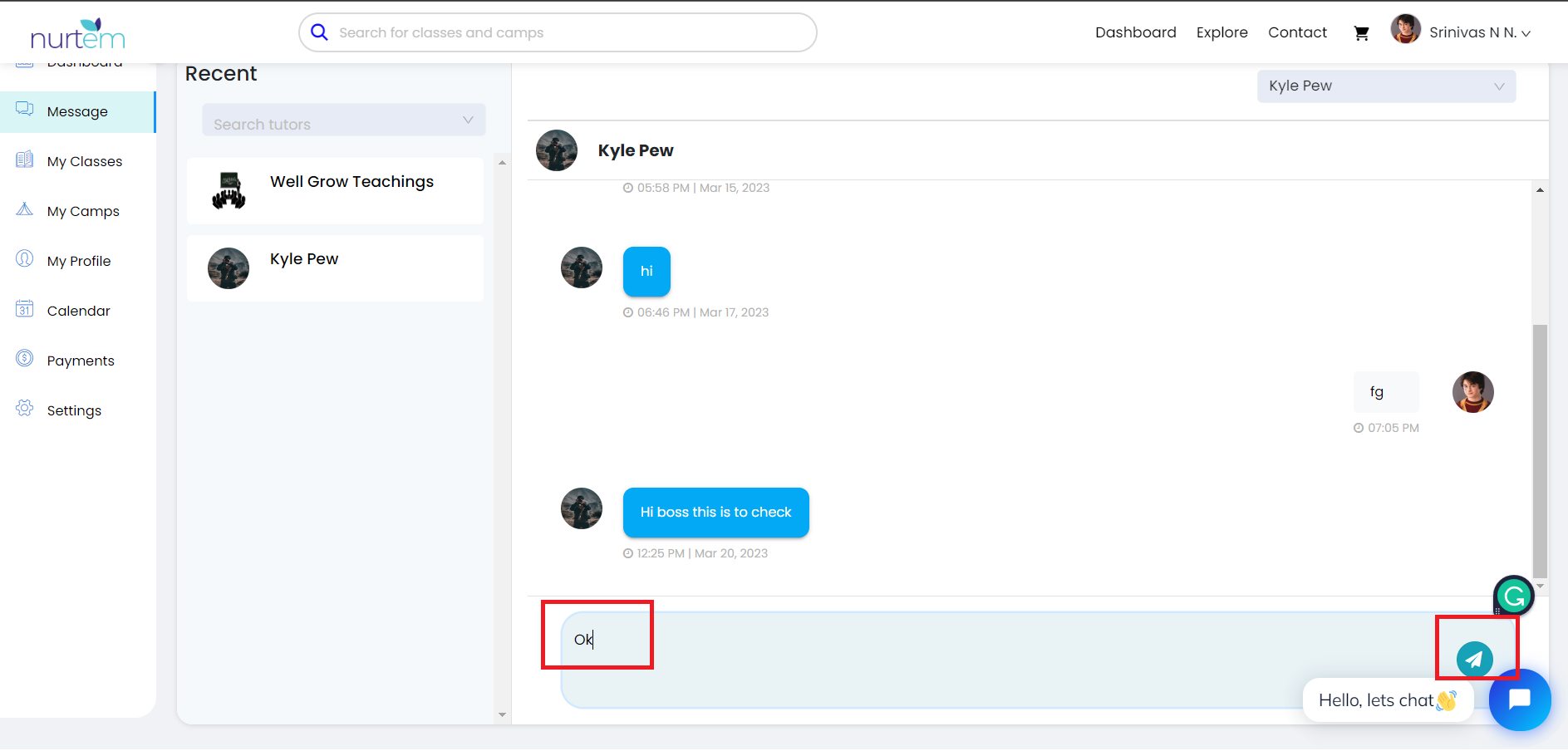Open the live chat bubble widget
This screenshot has height=751, width=1568.
pyautogui.click(x=1519, y=699)
